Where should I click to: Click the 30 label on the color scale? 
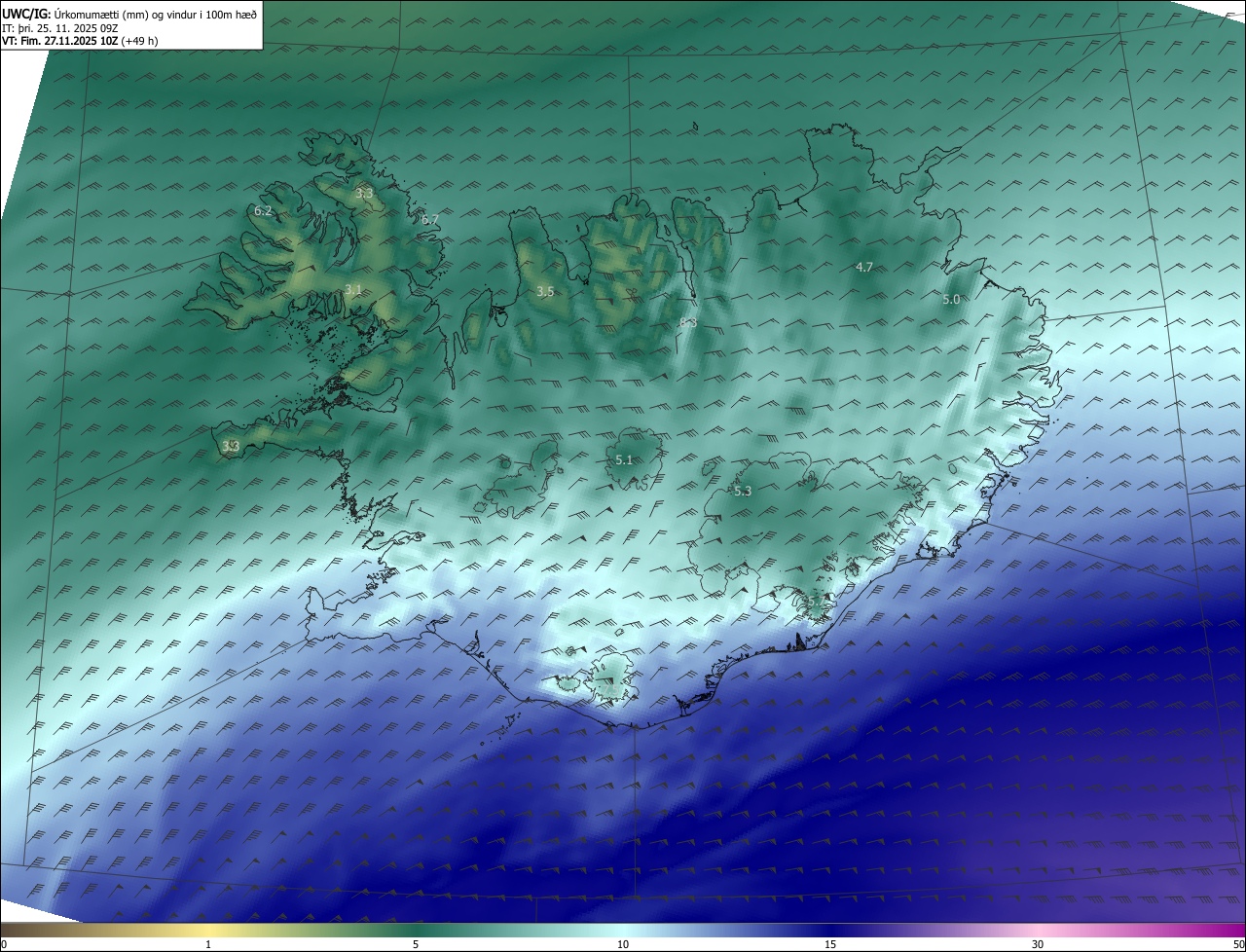coord(1038,944)
